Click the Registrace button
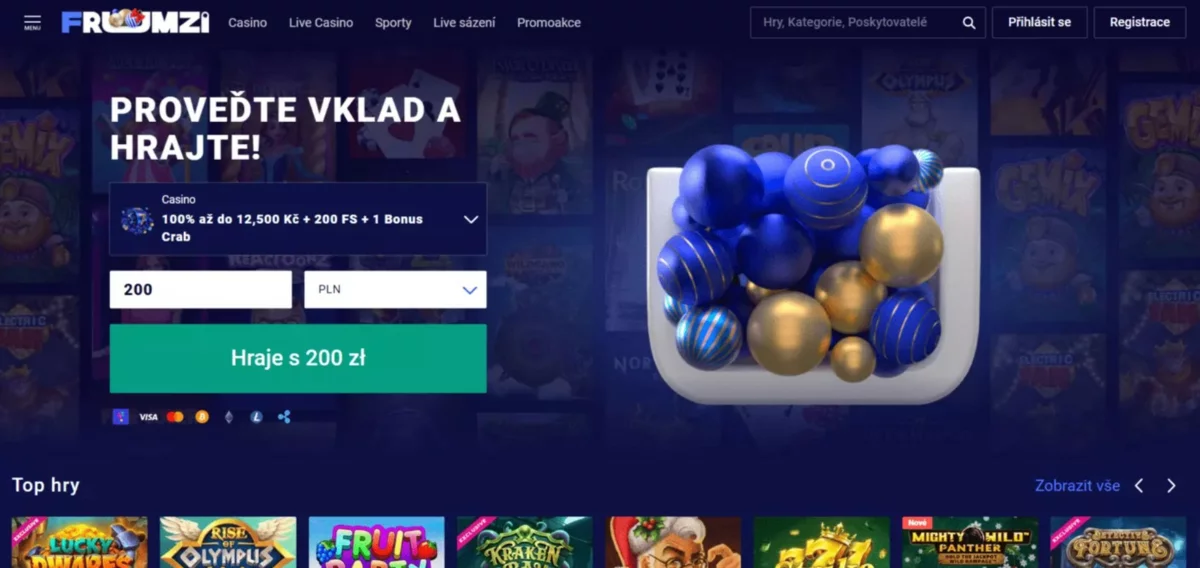The width and height of the screenshot is (1200, 568). (x=1140, y=22)
